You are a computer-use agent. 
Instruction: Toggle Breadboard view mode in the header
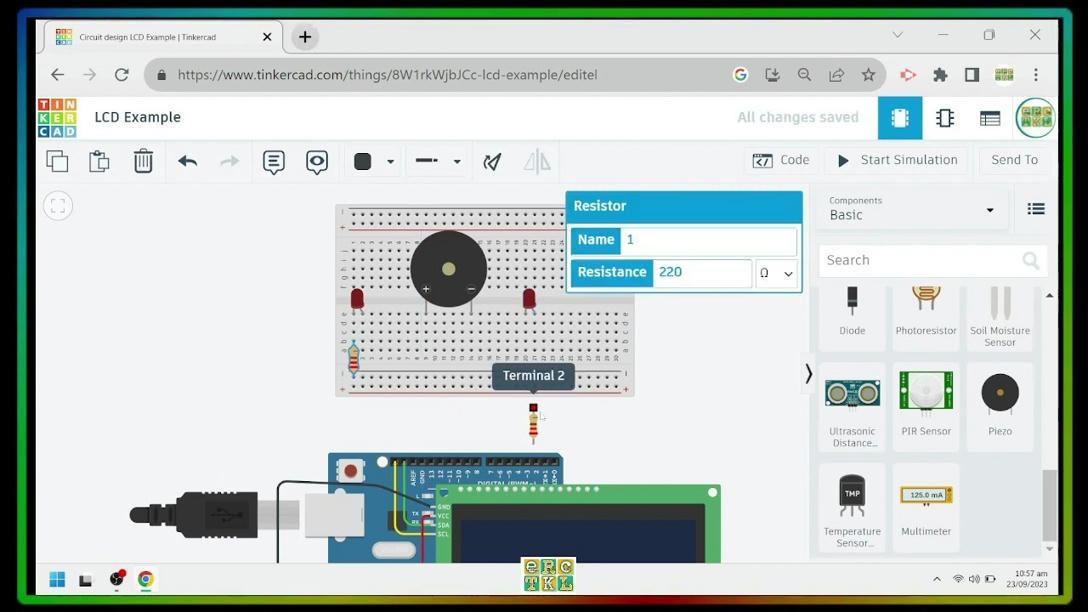click(x=899, y=117)
